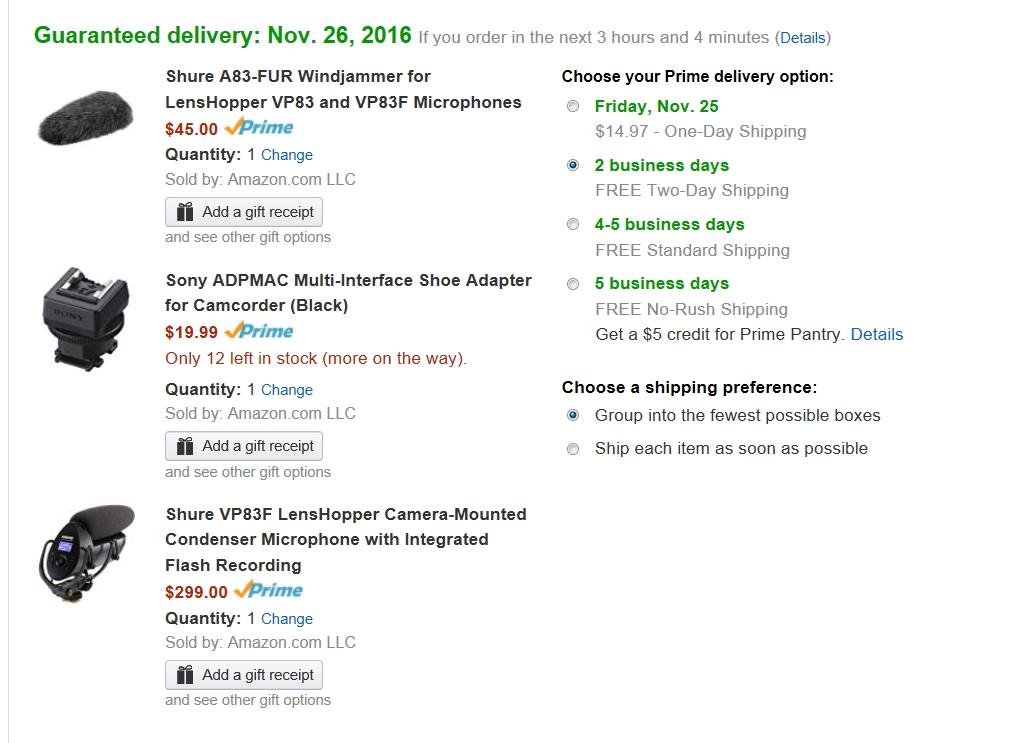Select Friday, Nov. 25 One-Day Shipping

[x=573, y=106]
